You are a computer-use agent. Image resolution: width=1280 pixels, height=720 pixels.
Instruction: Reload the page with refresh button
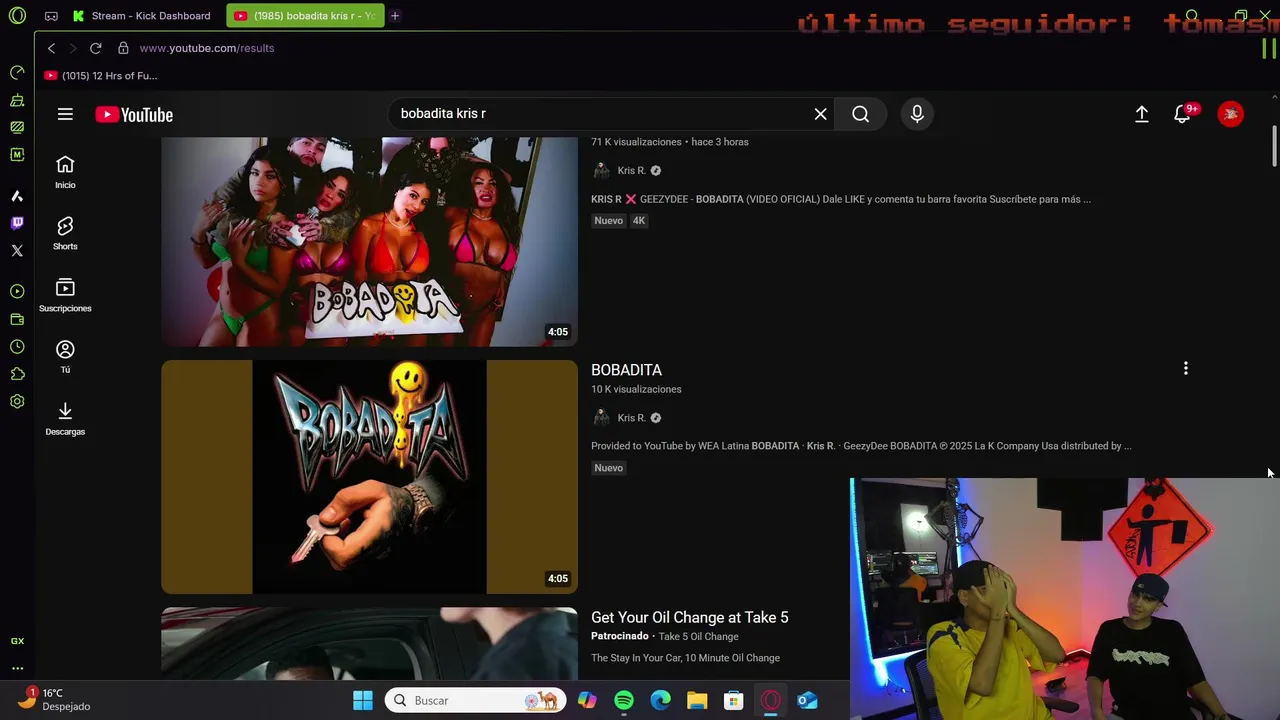pyautogui.click(x=95, y=48)
